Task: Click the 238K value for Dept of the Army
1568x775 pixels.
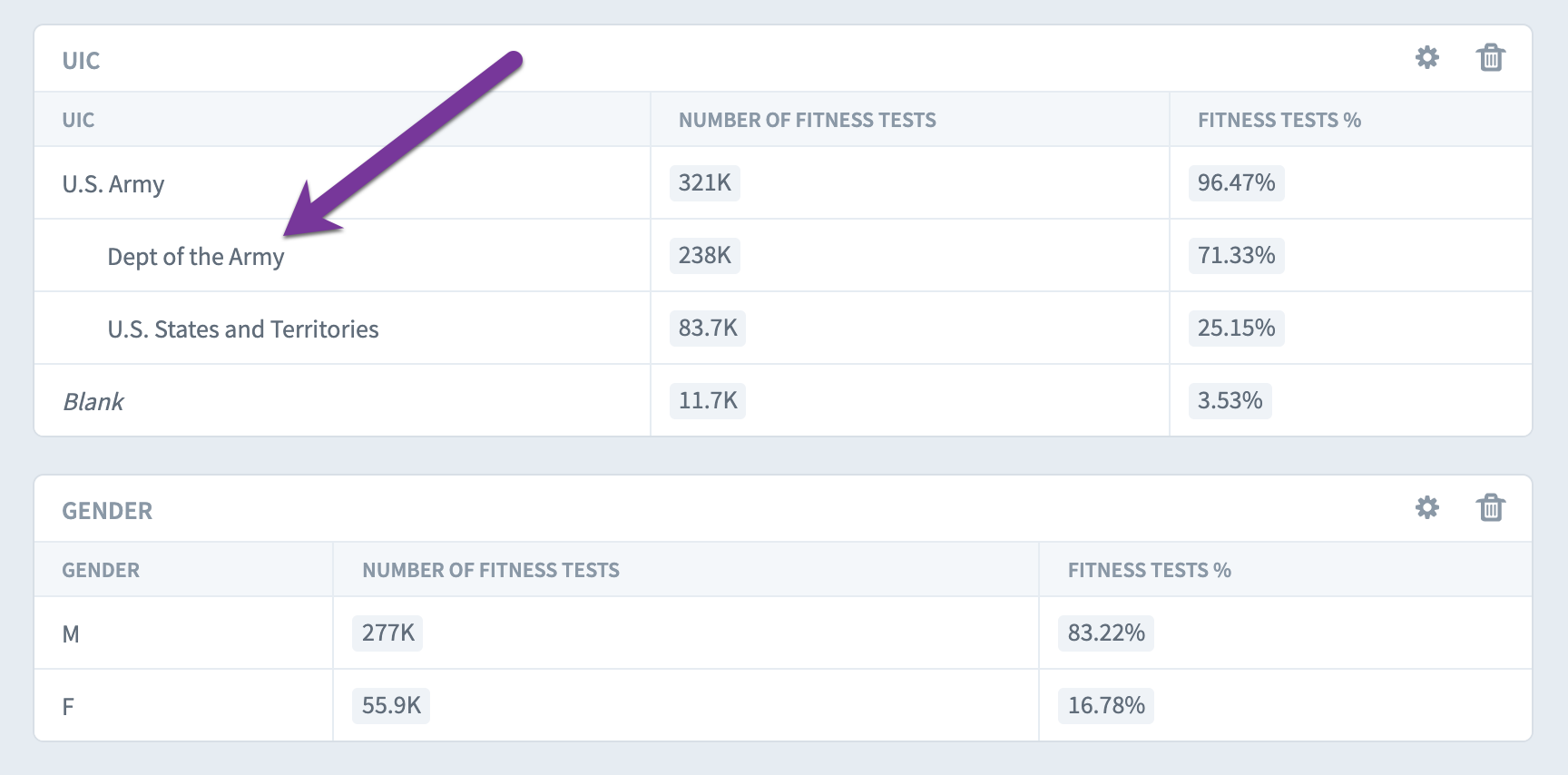Action: 705,255
